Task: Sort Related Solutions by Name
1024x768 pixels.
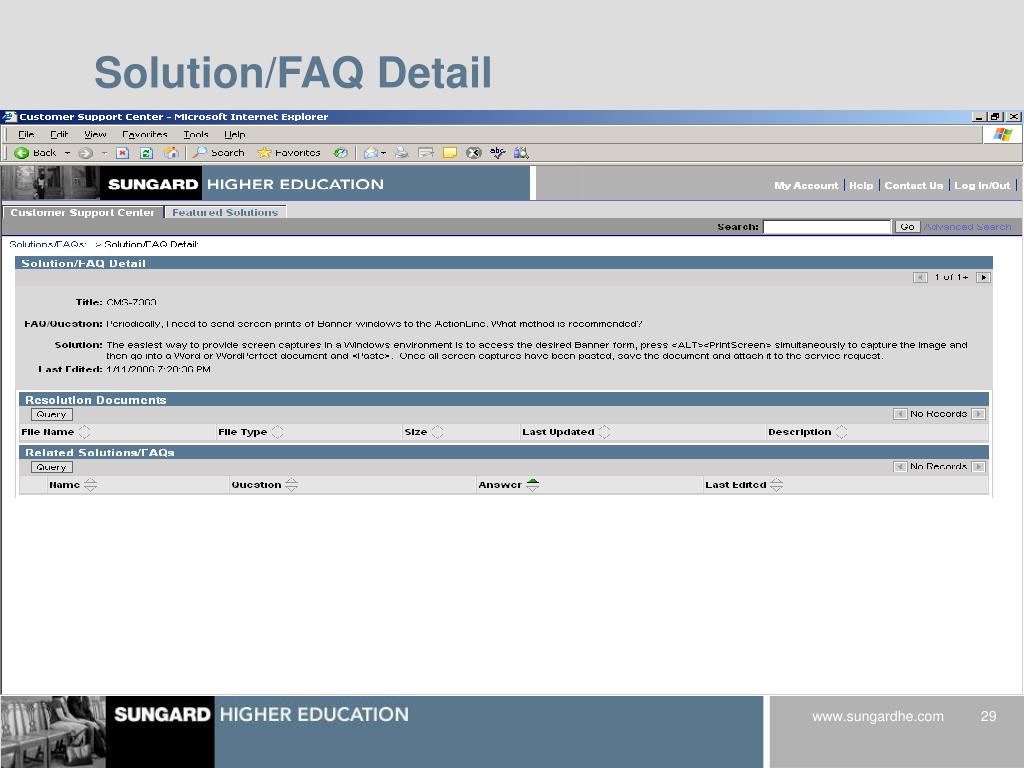Action: point(90,485)
